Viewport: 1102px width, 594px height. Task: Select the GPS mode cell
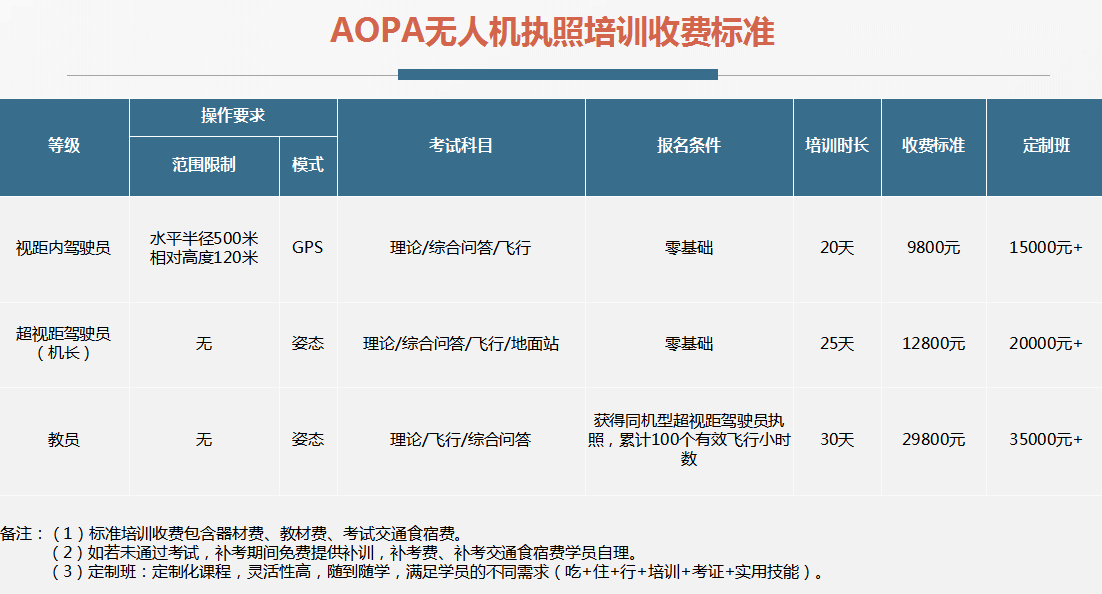click(x=308, y=247)
